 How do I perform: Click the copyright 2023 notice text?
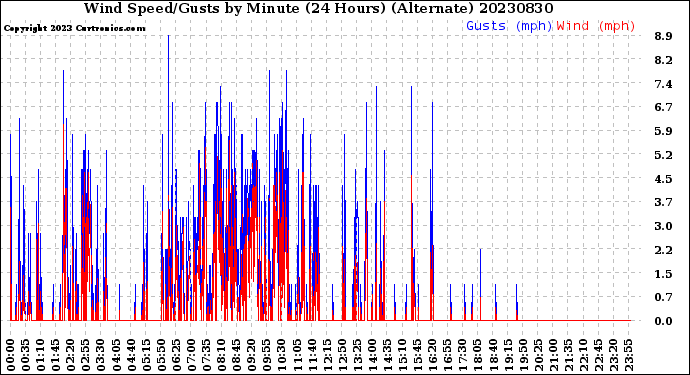pos(74,28)
